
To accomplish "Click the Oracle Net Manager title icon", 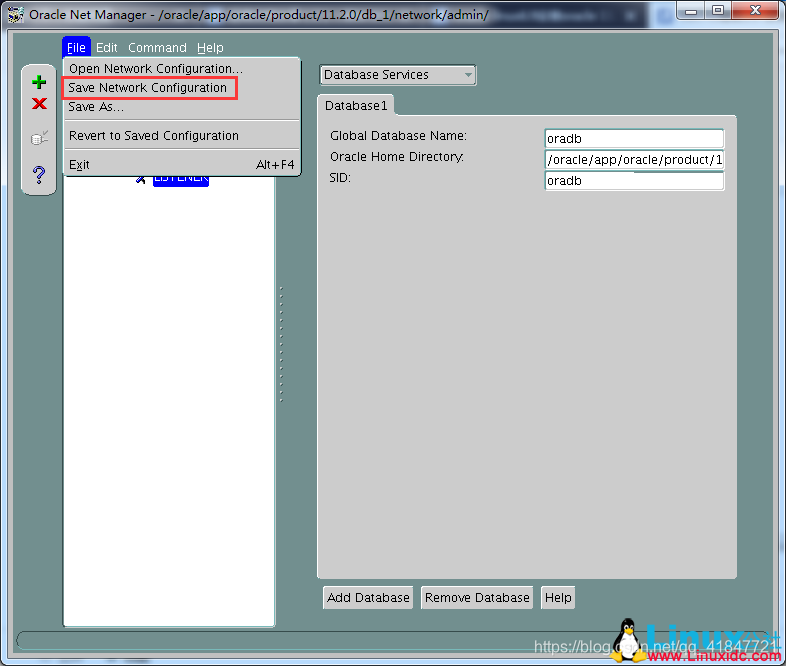I will 15,15.
